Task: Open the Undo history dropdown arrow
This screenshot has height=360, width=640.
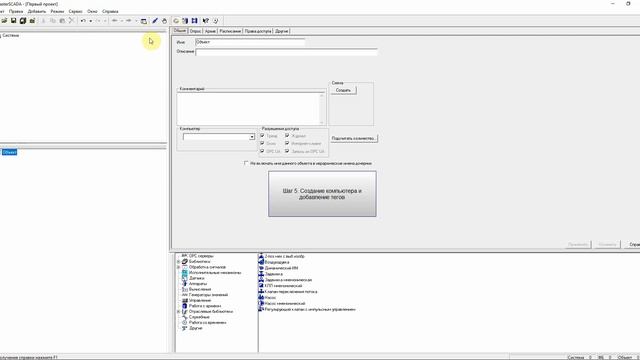Action: (91, 21)
